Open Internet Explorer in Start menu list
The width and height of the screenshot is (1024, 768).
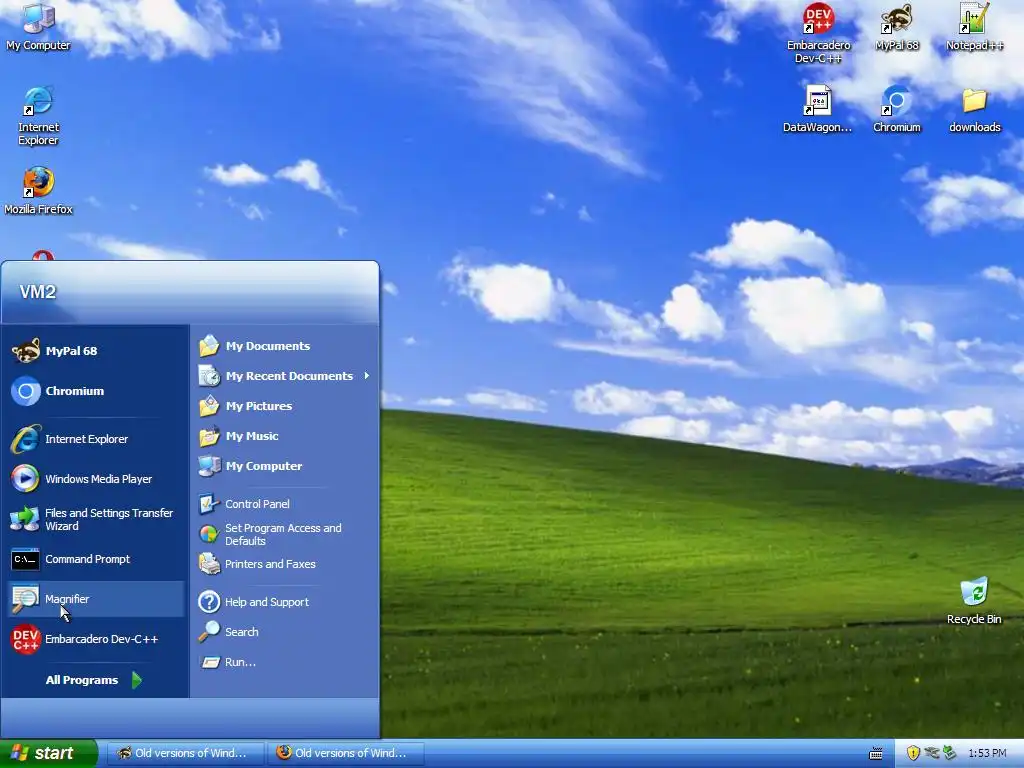(95, 439)
